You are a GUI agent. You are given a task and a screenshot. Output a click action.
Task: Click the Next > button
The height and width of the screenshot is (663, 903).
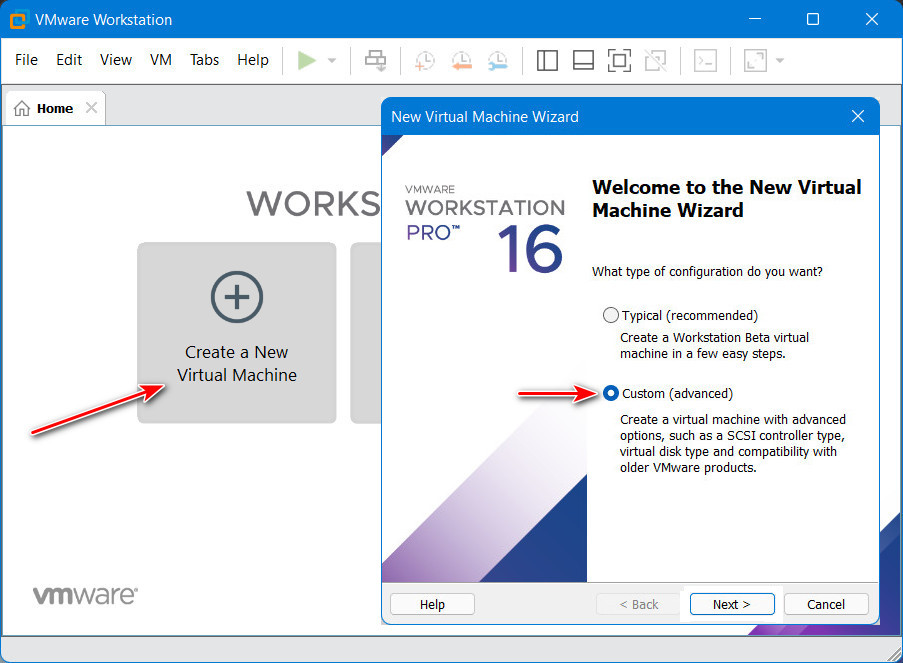click(x=732, y=604)
